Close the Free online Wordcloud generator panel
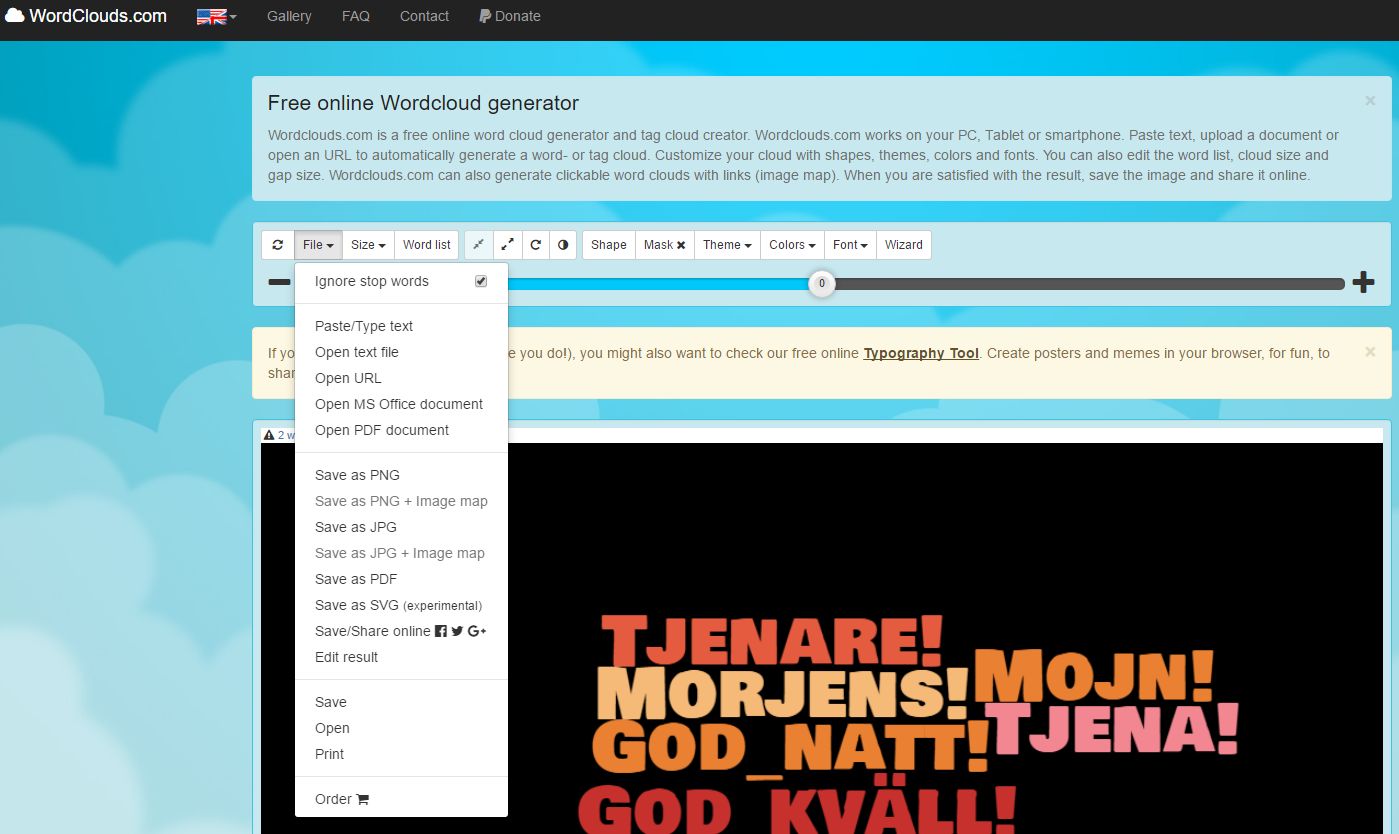The image size is (1399, 834). (1370, 101)
